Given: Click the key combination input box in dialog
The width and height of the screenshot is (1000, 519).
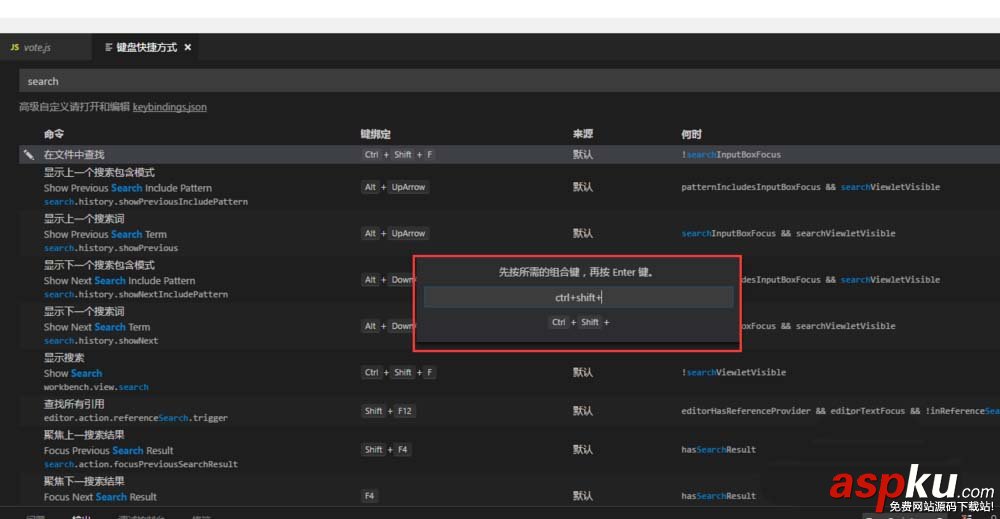Looking at the screenshot, I should point(578,297).
